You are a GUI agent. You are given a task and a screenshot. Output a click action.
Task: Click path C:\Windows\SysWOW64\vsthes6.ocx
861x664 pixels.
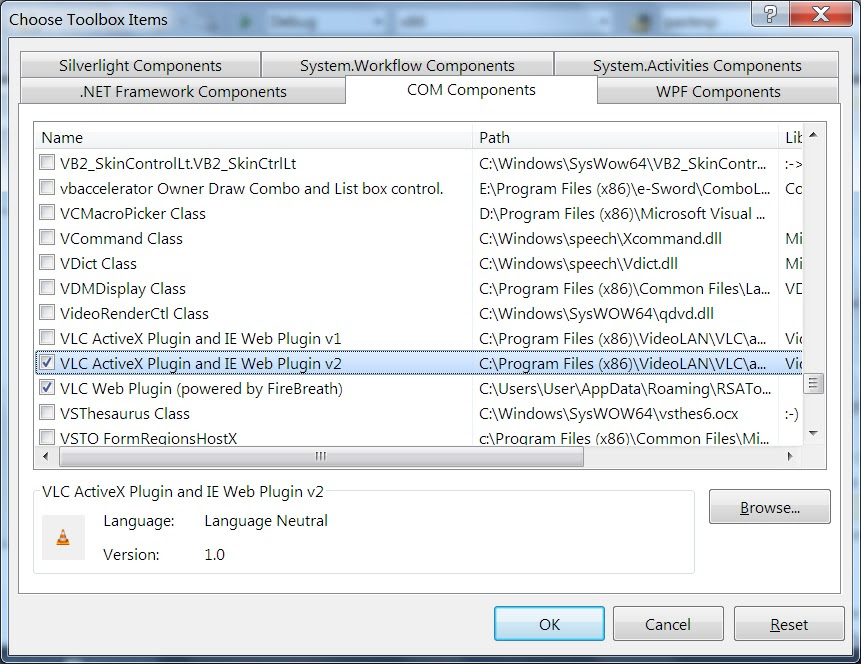[608, 414]
